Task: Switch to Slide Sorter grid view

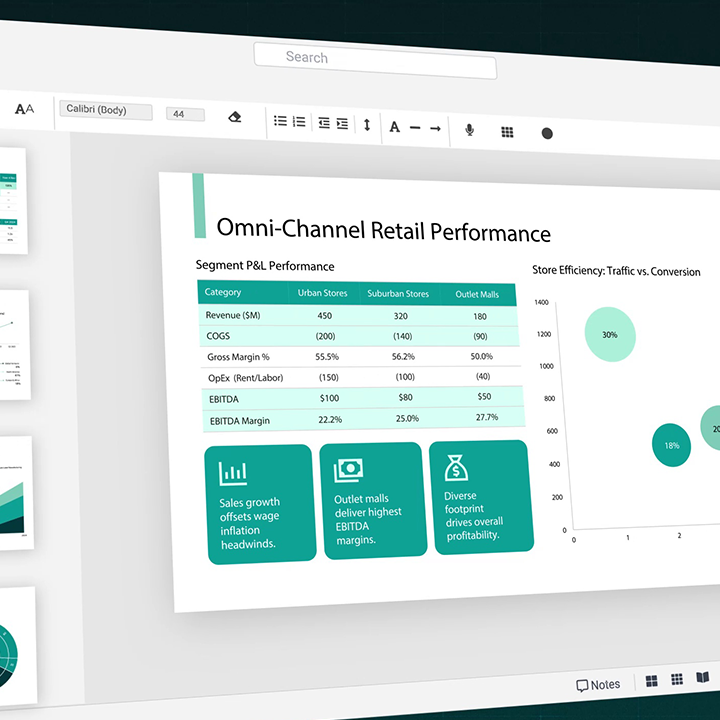Action: point(677,679)
